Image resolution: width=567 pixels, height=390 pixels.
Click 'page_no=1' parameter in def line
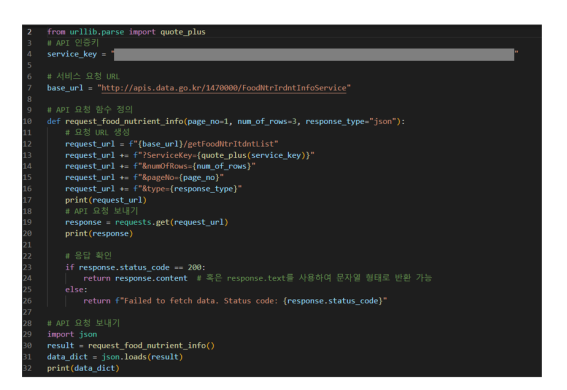click(x=208, y=121)
